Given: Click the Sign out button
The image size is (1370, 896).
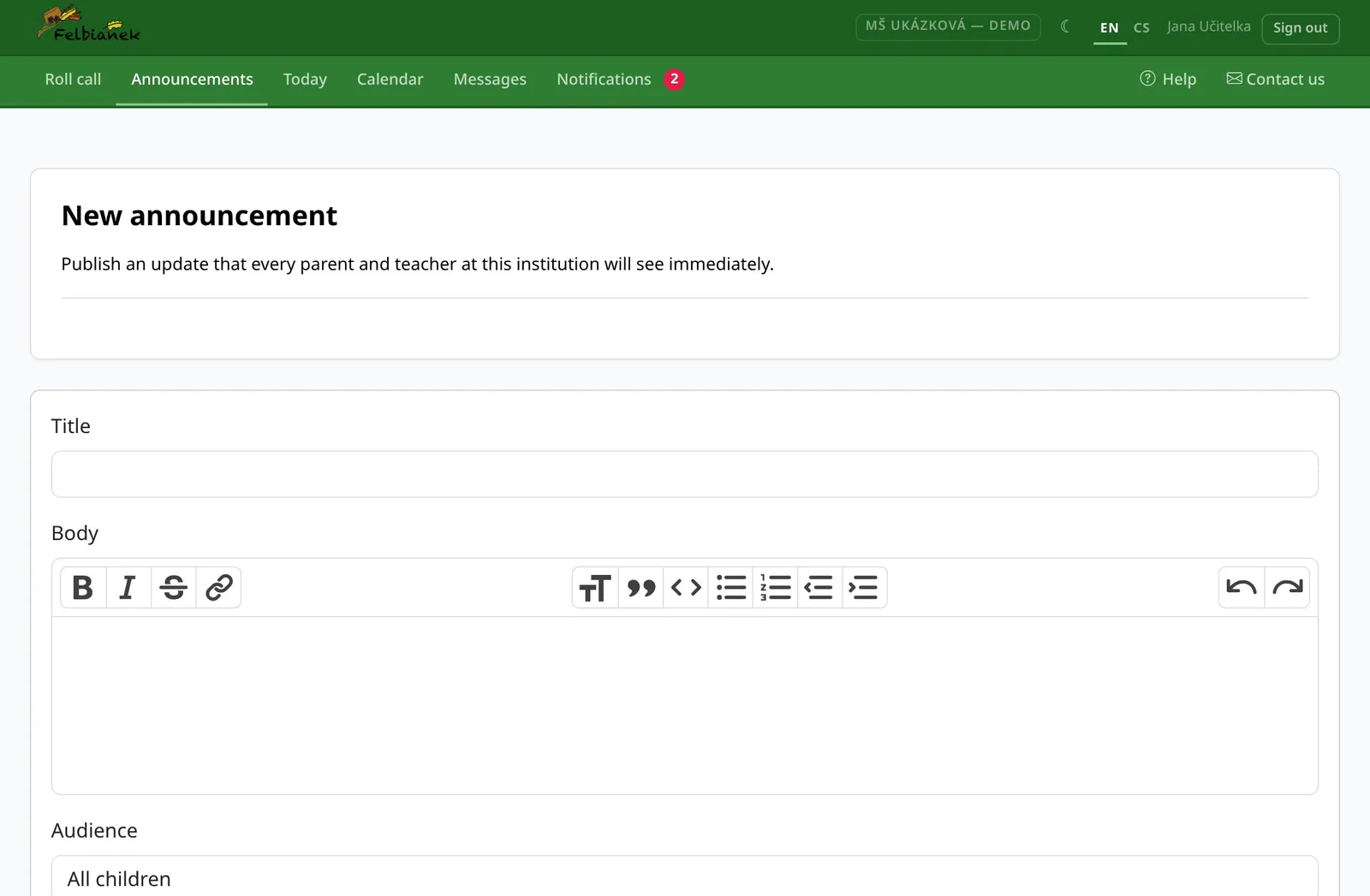Looking at the screenshot, I should (1300, 28).
